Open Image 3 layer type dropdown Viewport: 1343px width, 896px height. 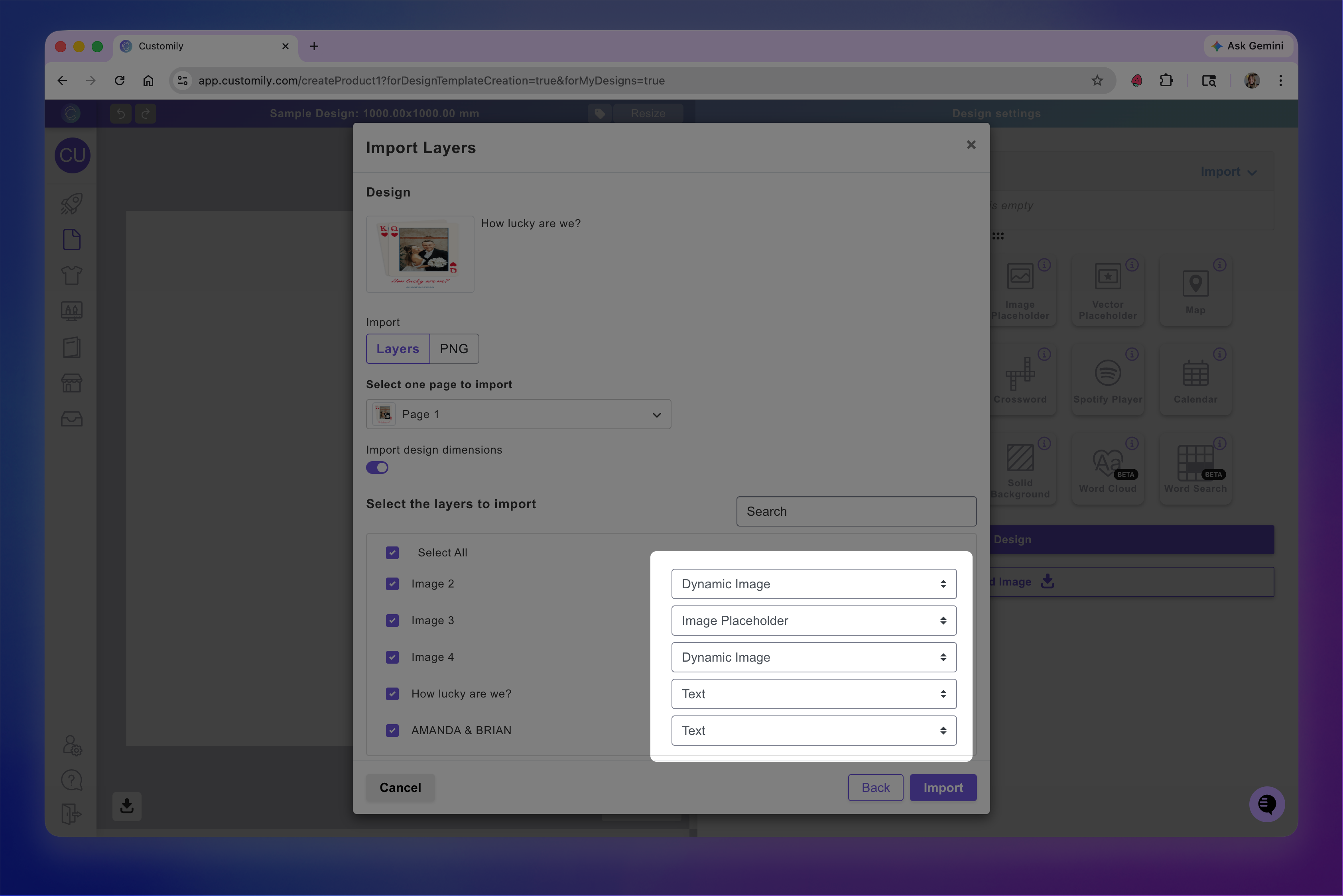coord(813,620)
